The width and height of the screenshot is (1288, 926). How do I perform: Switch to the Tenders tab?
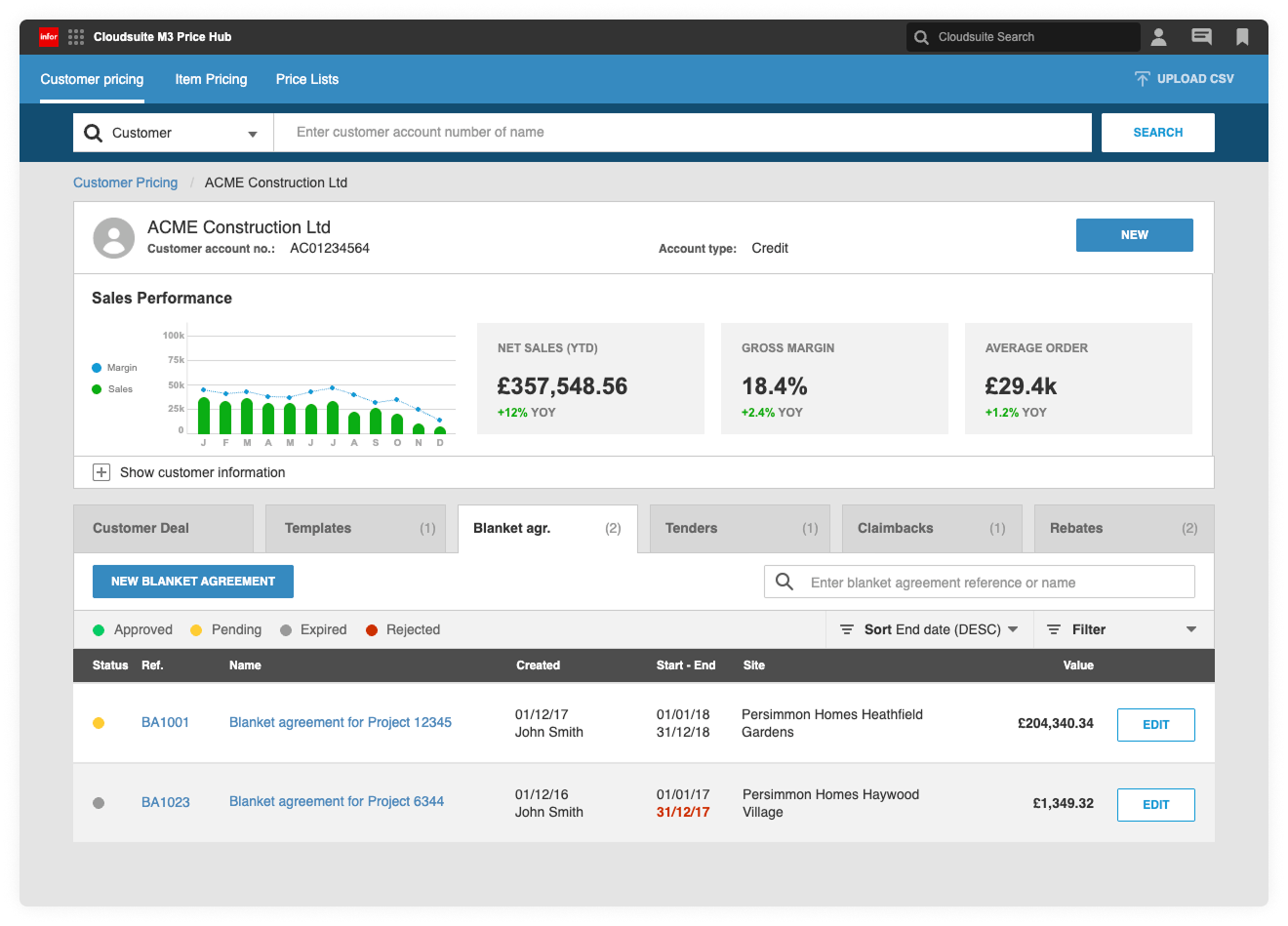coord(740,528)
